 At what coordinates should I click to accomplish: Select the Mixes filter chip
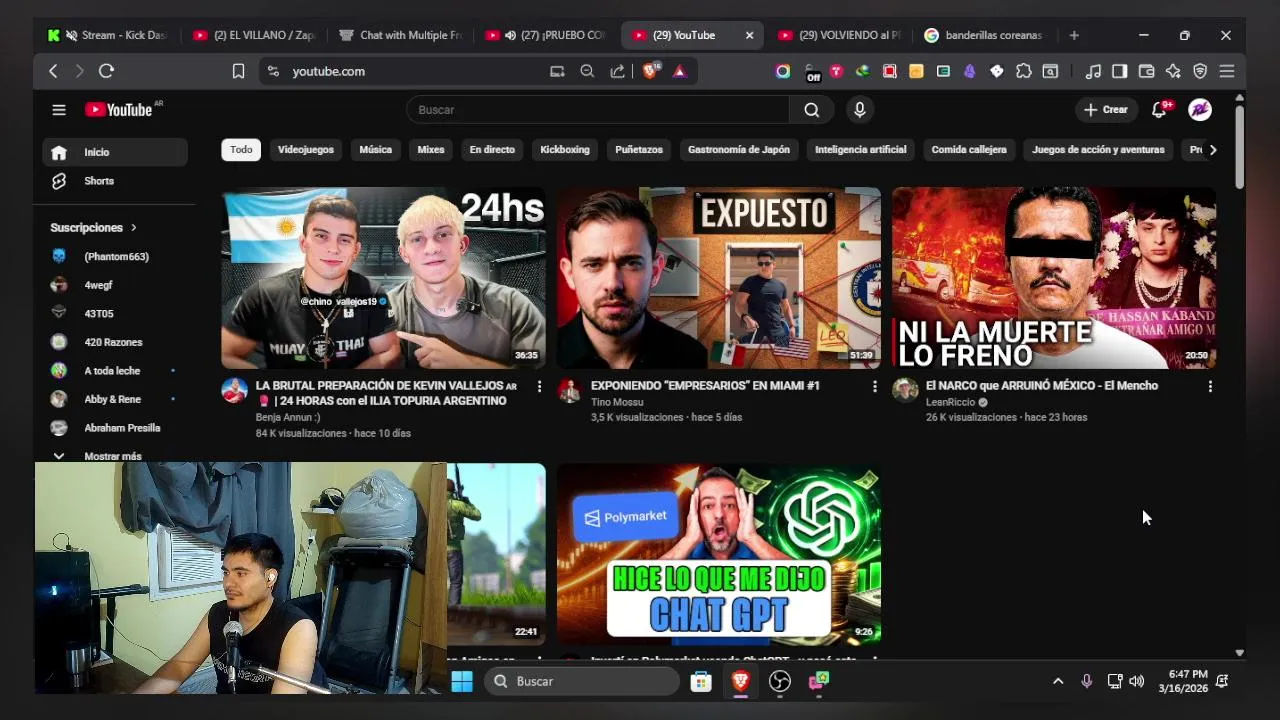pyautogui.click(x=431, y=150)
